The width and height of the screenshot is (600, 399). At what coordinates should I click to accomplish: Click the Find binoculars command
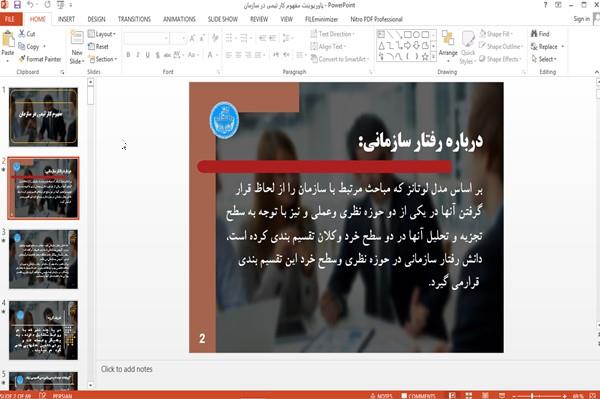(x=540, y=34)
